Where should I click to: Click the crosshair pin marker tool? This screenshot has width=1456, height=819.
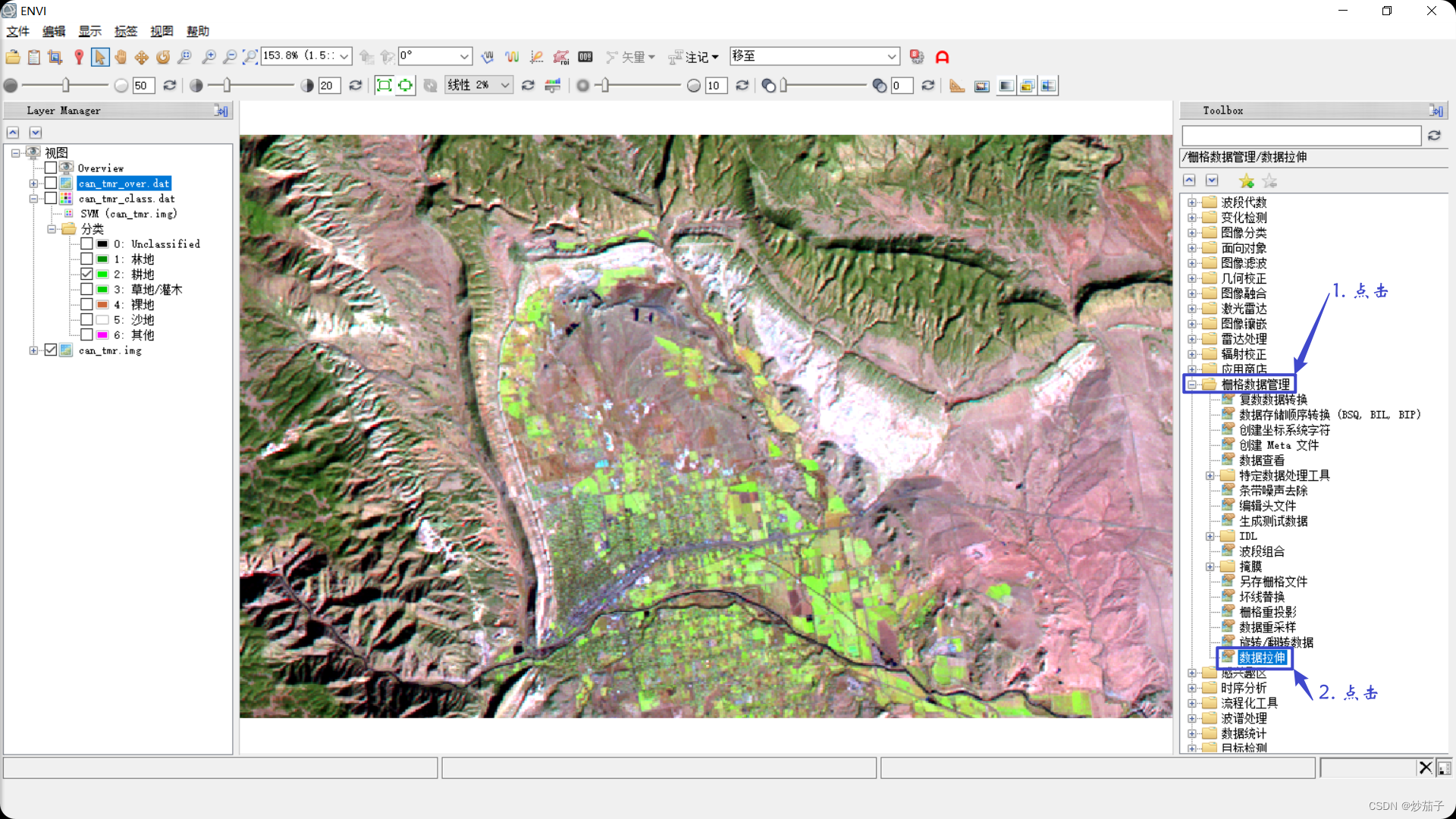[x=78, y=57]
